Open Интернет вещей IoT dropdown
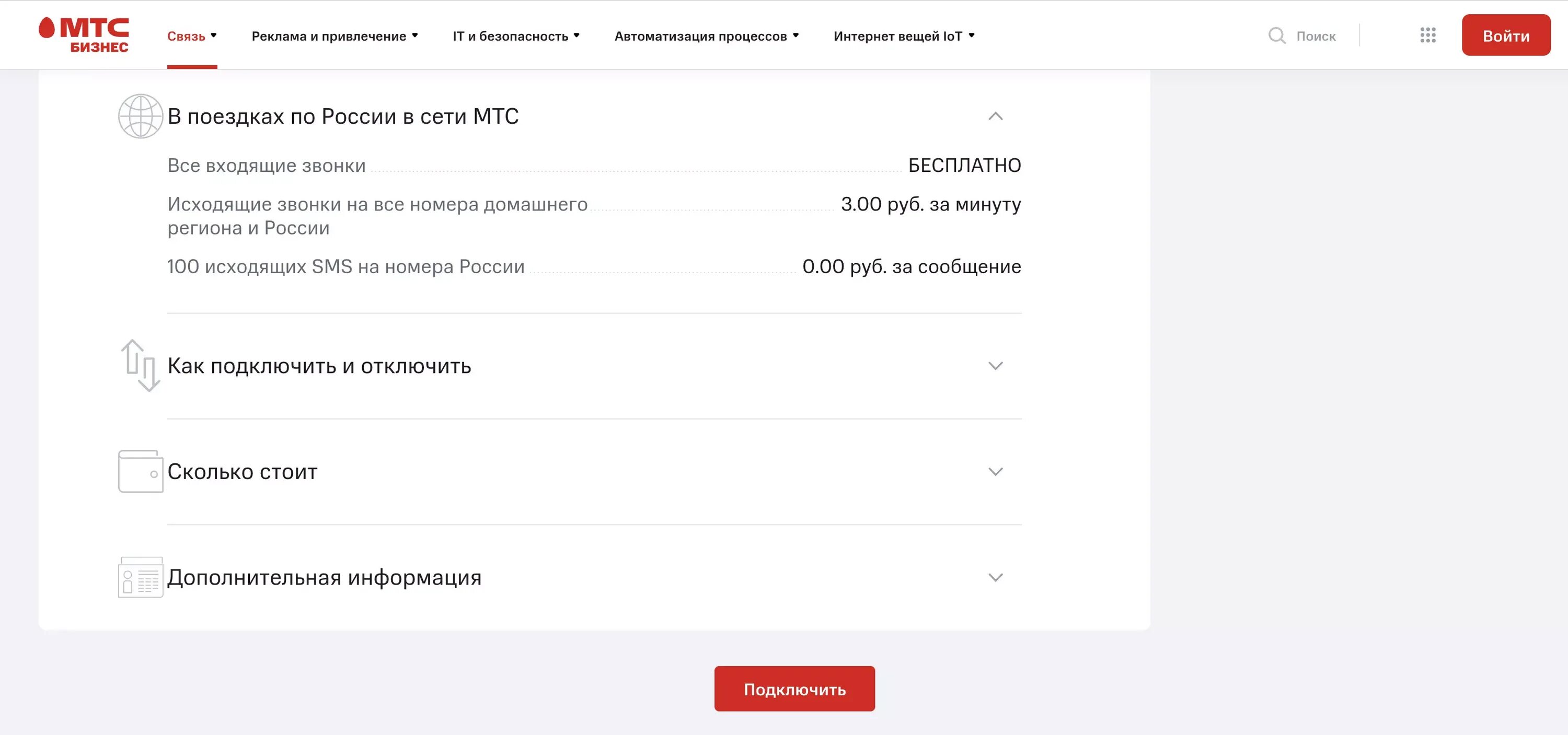The image size is (1568, 735). coord(904,36)
